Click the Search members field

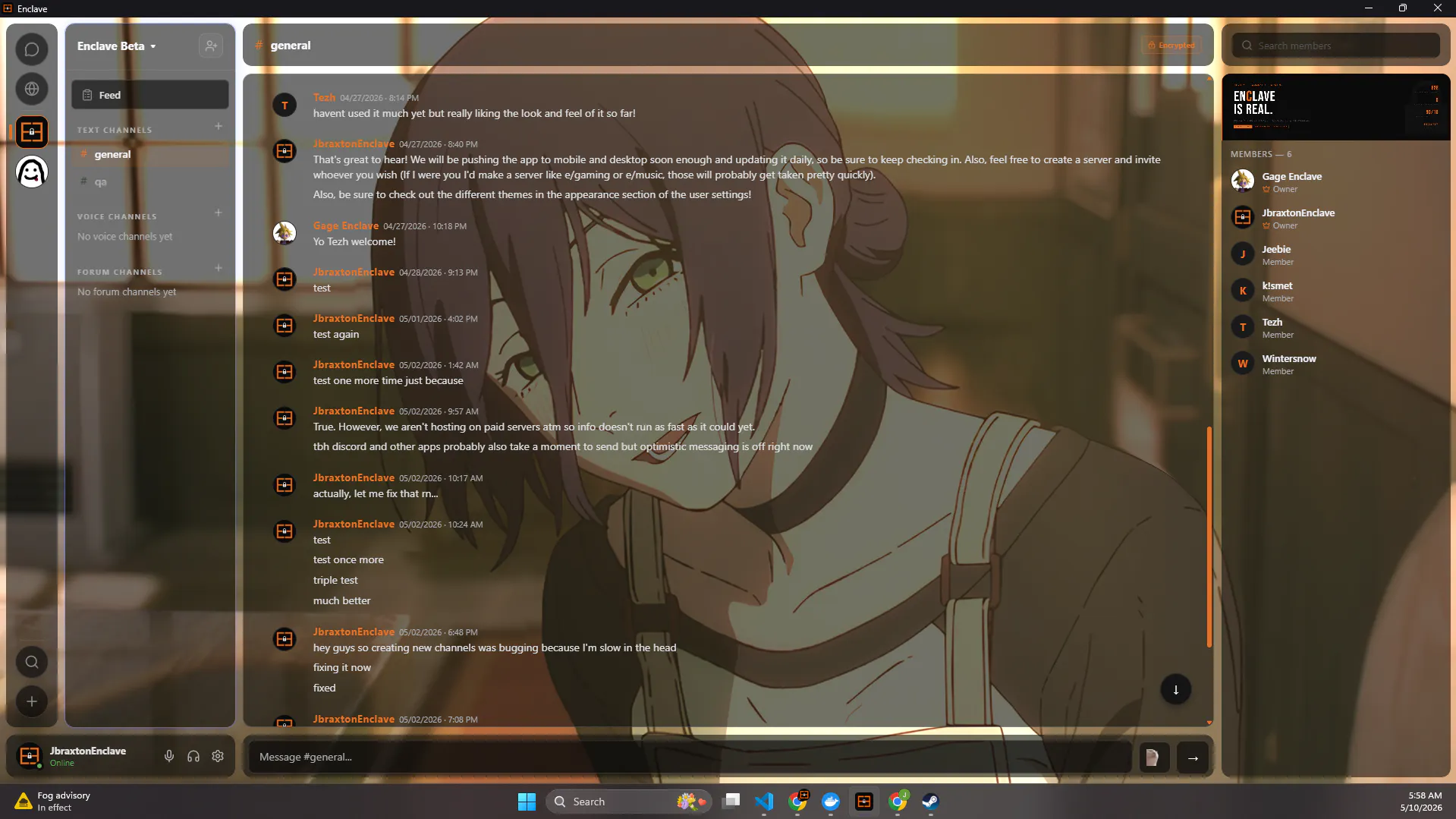coord(1336,46)
